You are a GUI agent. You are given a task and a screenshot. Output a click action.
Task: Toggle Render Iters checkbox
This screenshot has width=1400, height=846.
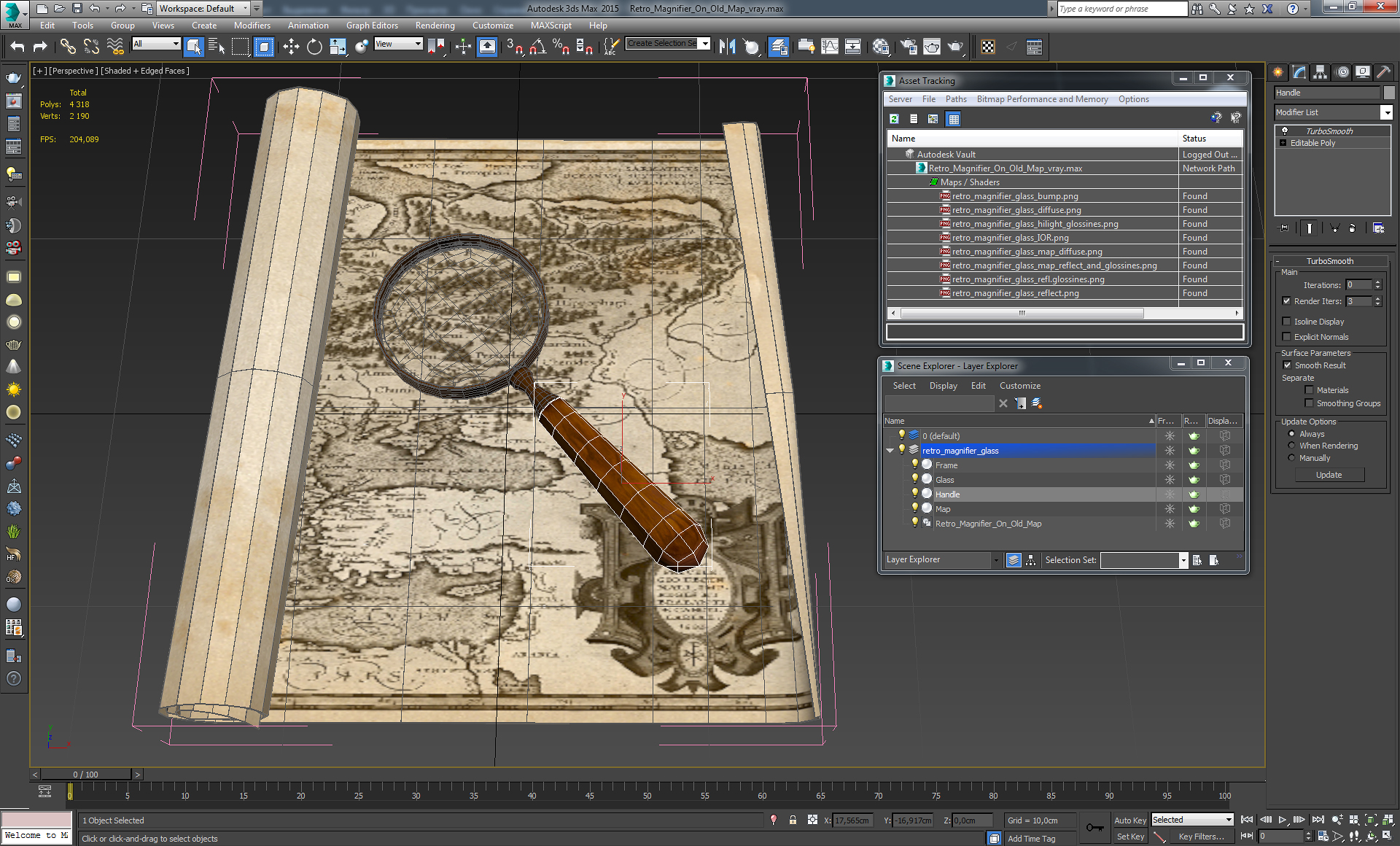tap(1286, 301)
